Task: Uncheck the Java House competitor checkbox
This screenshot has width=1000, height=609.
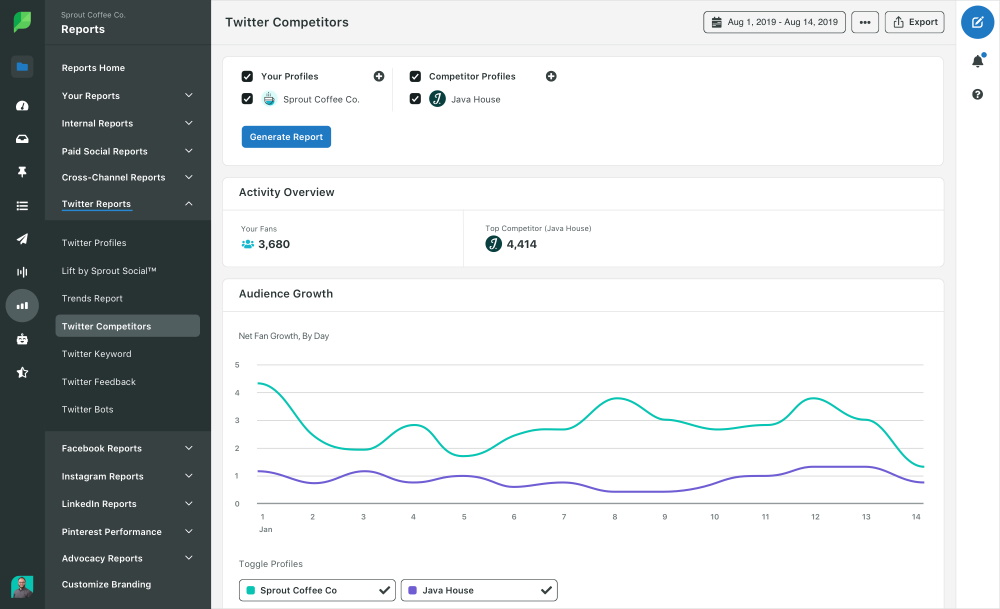Action: tap(415, 99)
